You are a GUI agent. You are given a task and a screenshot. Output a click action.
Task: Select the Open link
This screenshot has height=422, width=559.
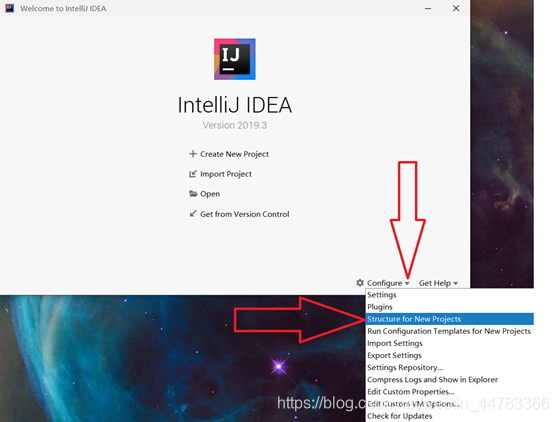click(x=210, y=194)
